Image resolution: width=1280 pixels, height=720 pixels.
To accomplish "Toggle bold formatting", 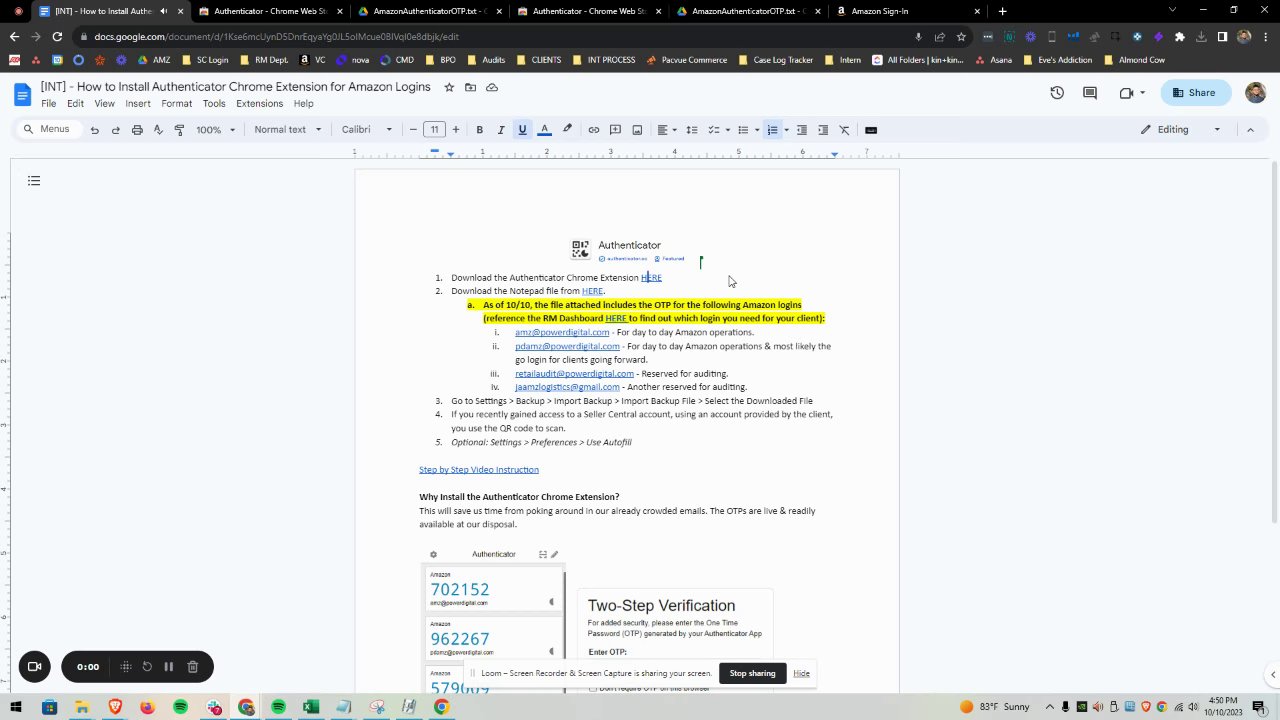I will (x=479, y=130).
